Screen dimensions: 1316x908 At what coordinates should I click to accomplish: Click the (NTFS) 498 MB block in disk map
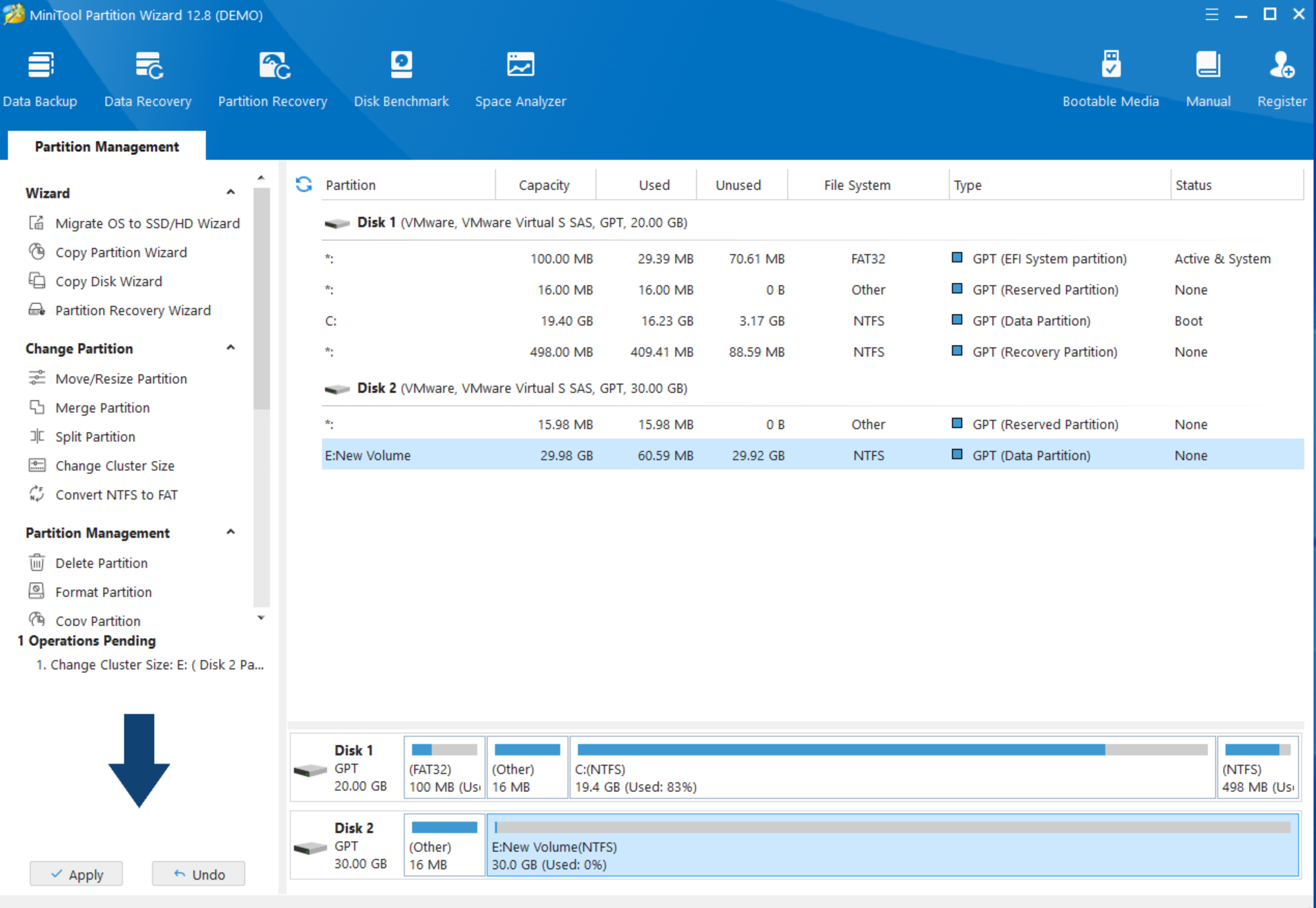tap(1257, 767)
